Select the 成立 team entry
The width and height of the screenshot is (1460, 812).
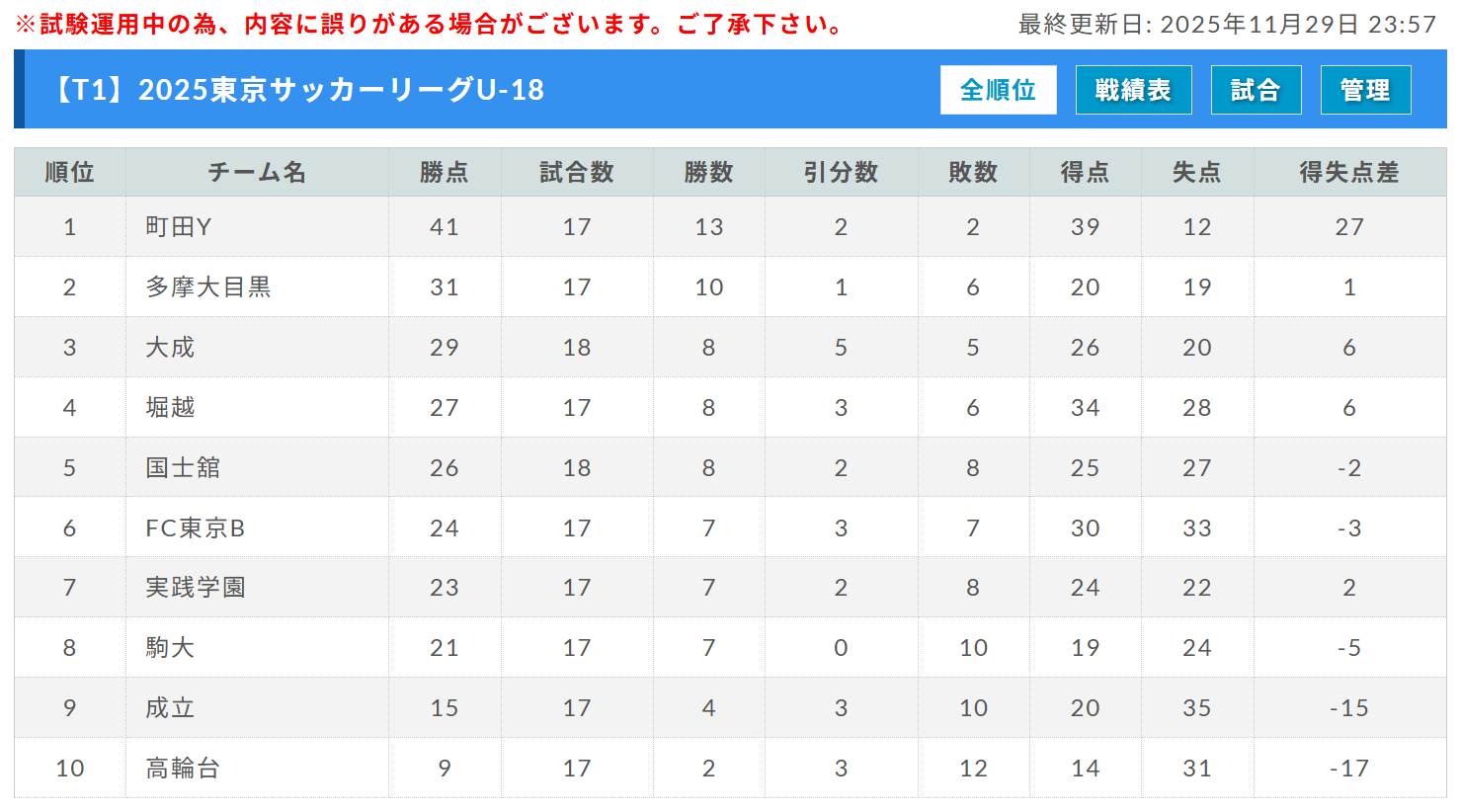tap(170, 708)
